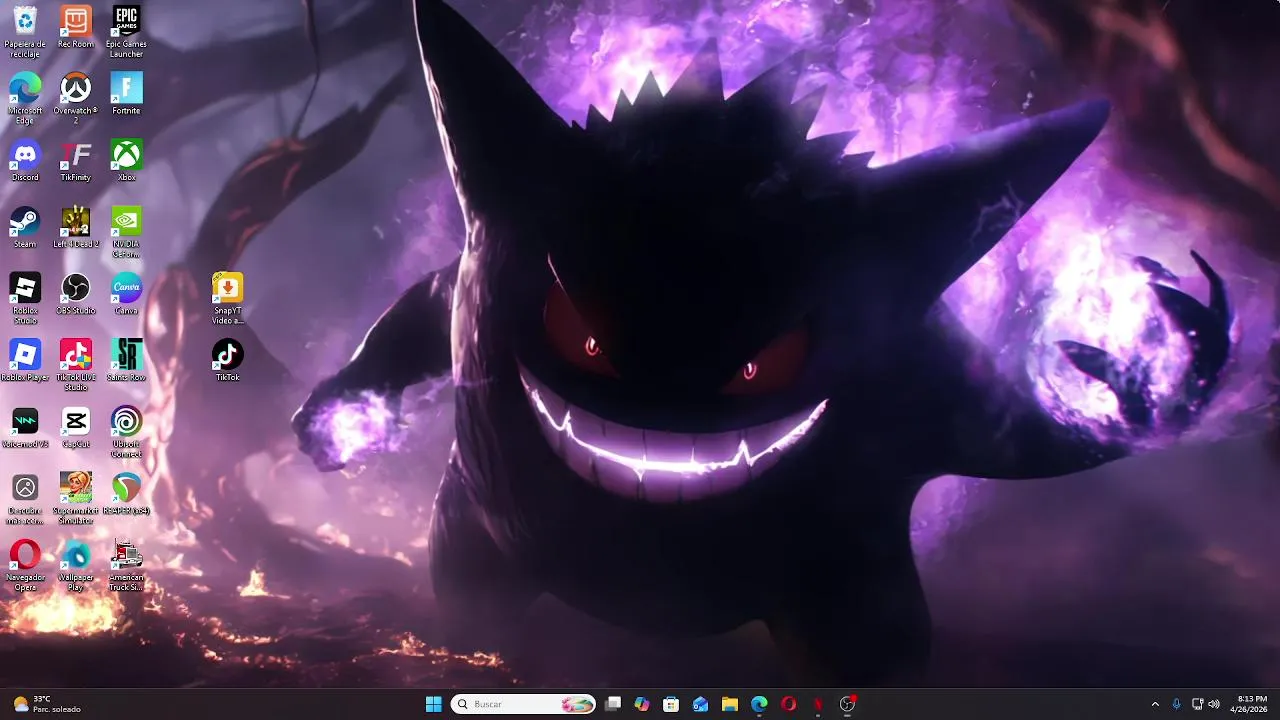Click the CapCut desktop shortcut
Image resolution: width=1280 pixels, height=720 pixels.
pos(76,427)
